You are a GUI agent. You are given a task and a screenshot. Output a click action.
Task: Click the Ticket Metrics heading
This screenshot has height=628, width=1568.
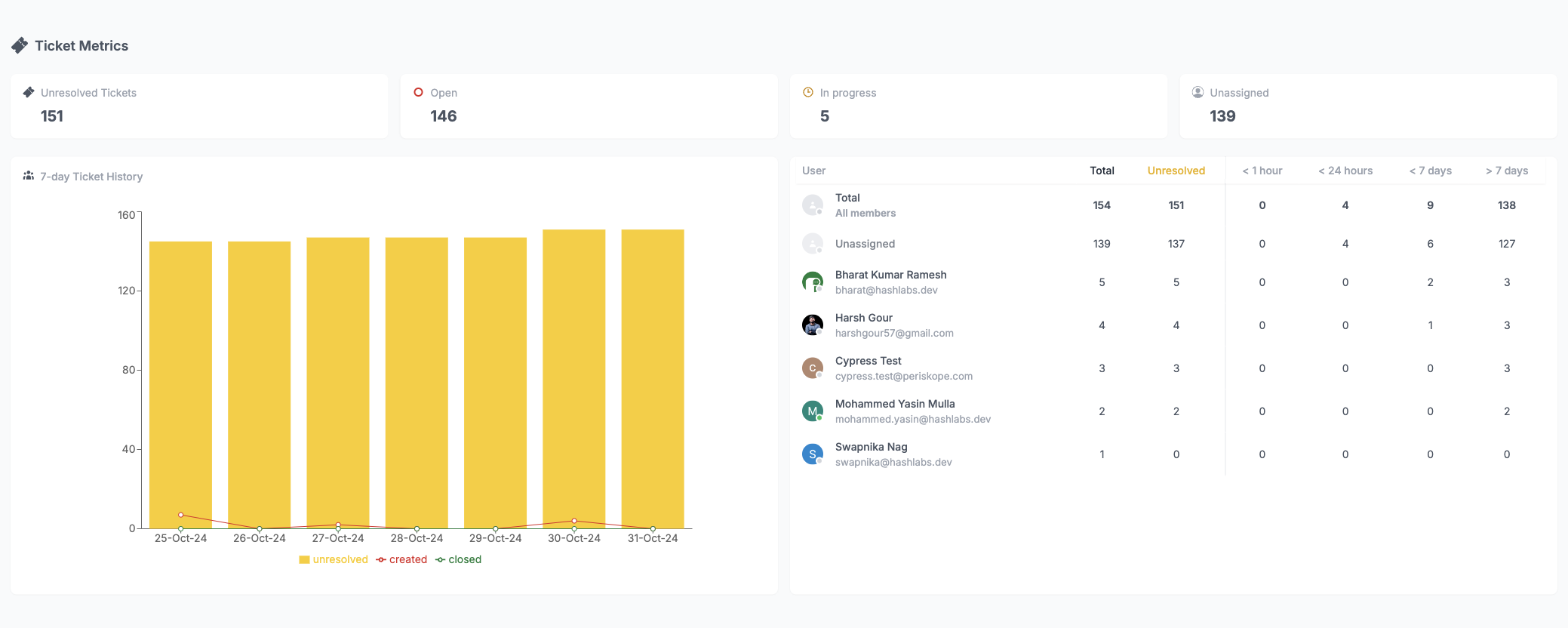(x=81, y=46)
